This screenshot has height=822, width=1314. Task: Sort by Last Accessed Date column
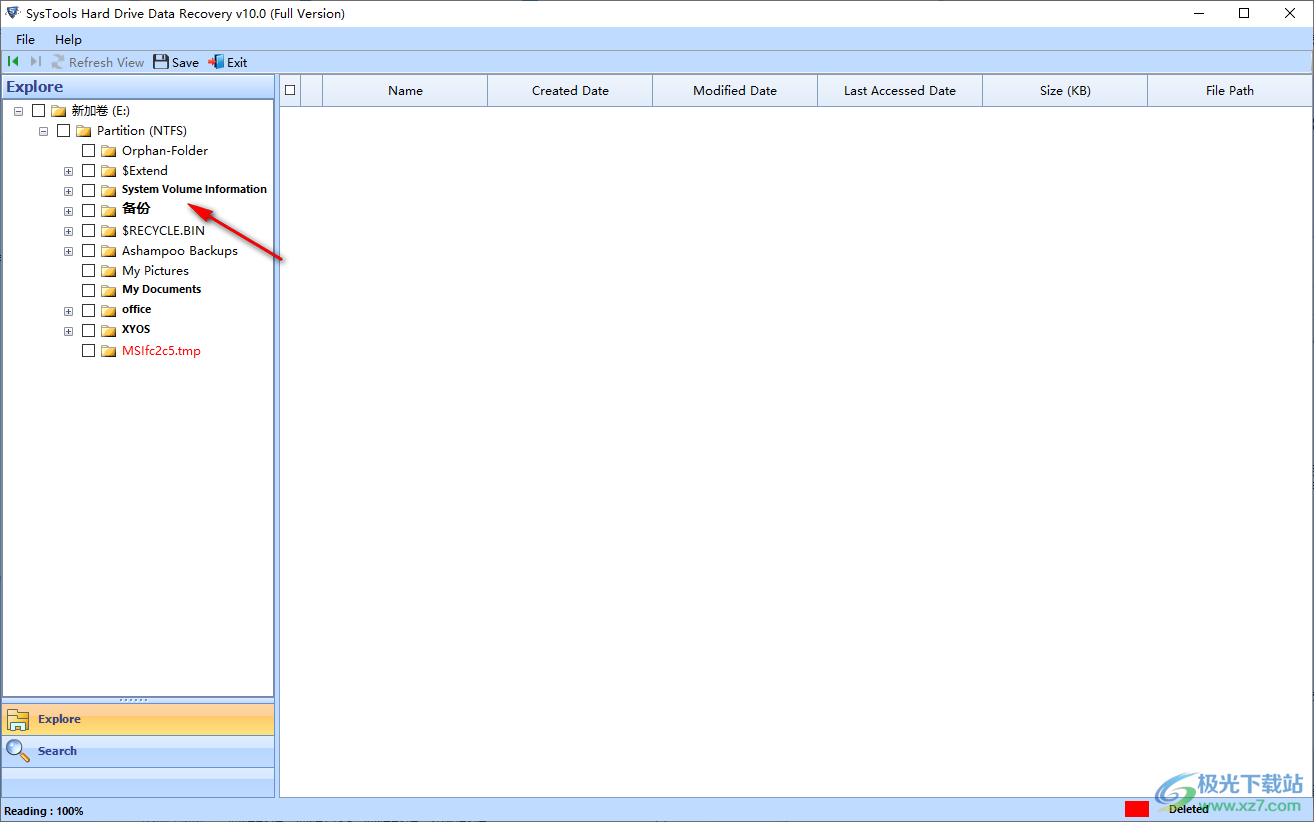click(x=900, y=90)
